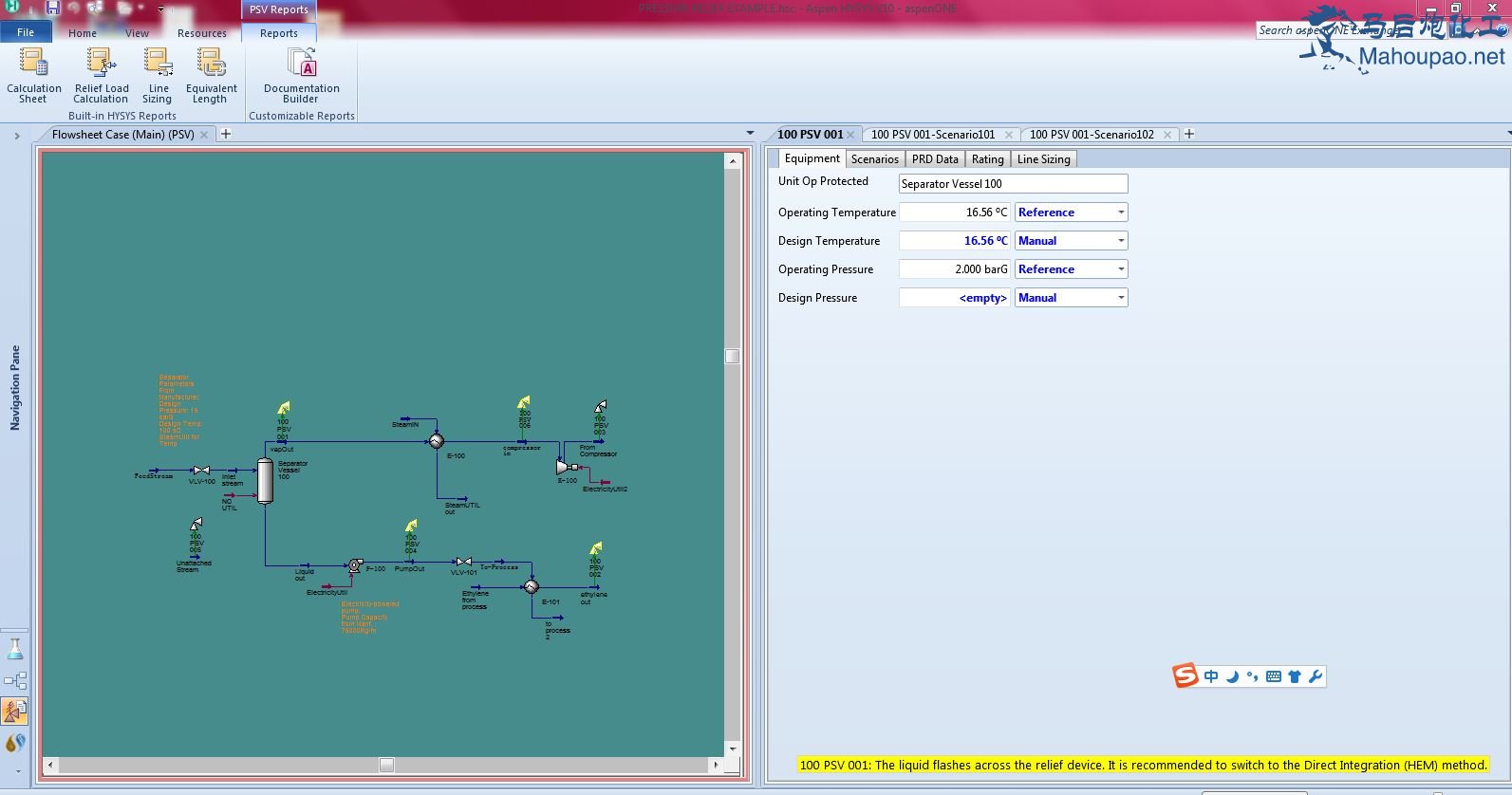Add new tab next to Flowsheet Case
The image size is (1512, 795).
point(226,134)
